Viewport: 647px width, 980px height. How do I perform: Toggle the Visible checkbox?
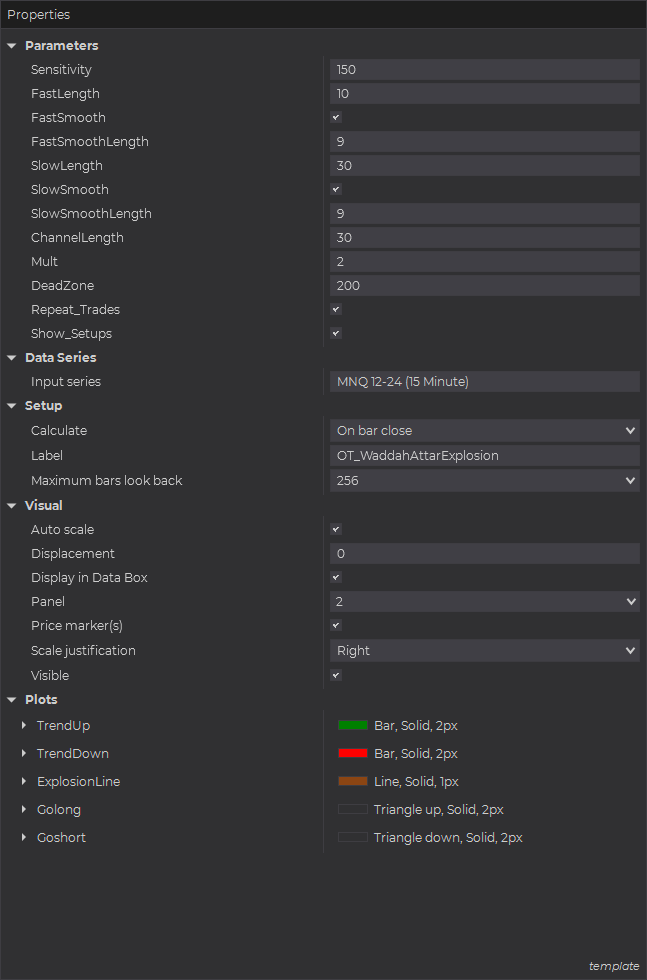336,676
